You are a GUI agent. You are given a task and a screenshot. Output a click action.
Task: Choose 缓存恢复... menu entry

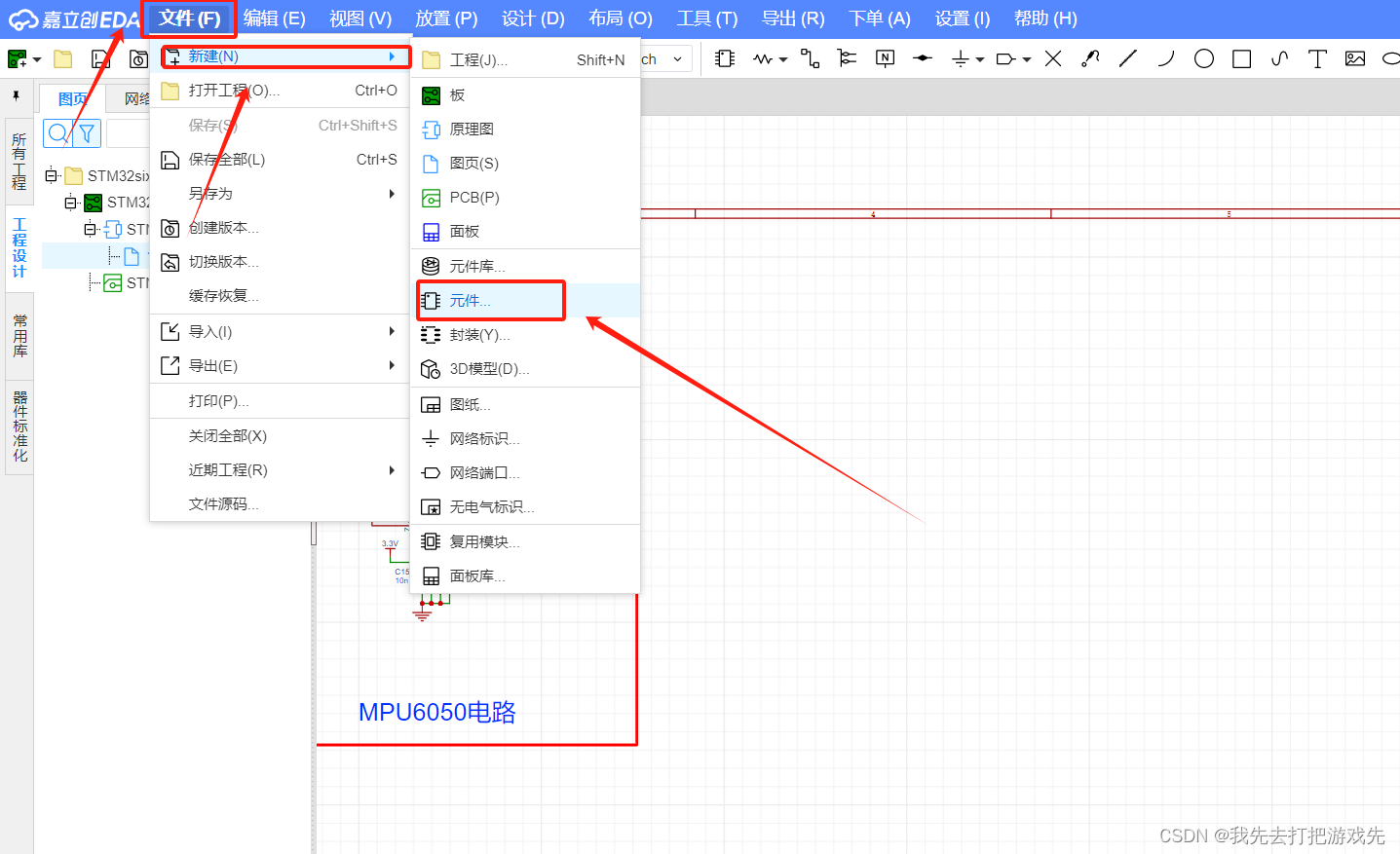pyautogui.click(x=281, y=296)
